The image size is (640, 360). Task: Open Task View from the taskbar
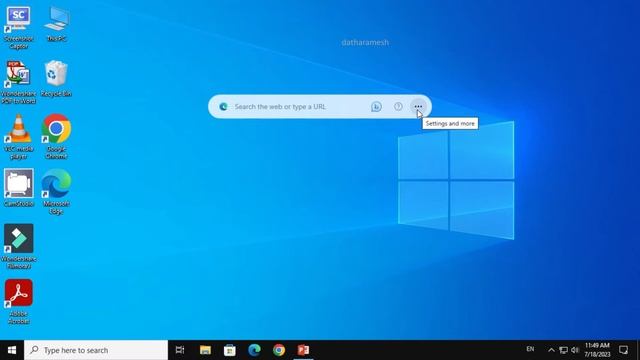pyautogui.click(x=180, y=350)
